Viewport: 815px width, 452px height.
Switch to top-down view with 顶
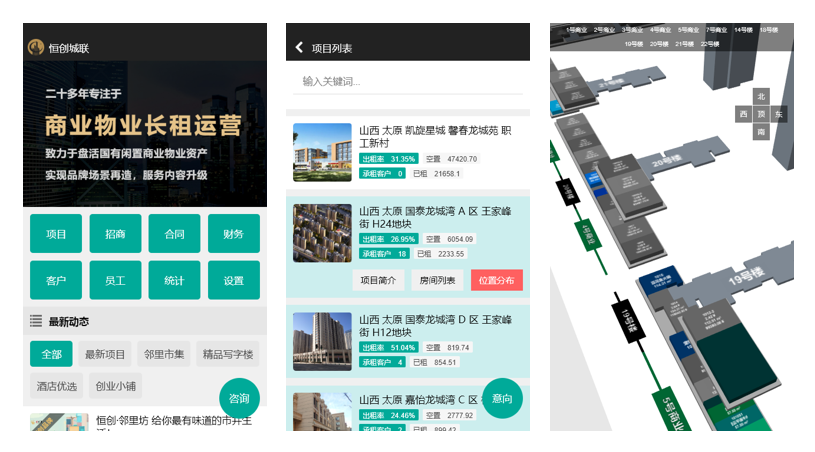(761, 115)
